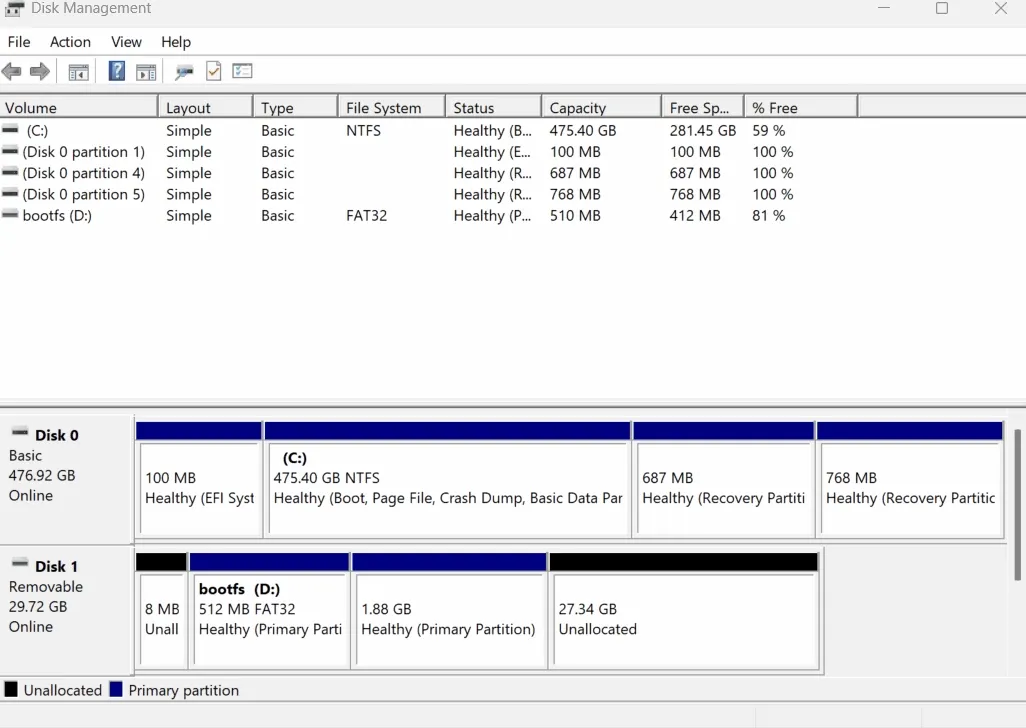Click the Healthy (B... status cell
1026x728 pixels.
[493, 130]
